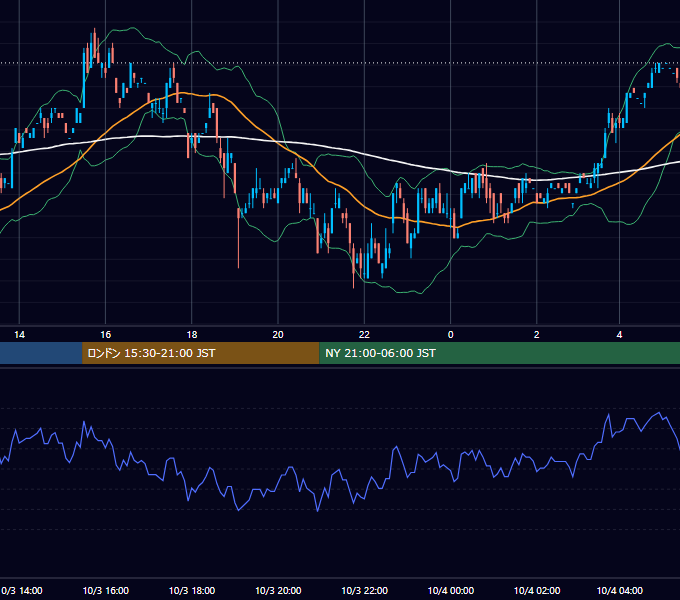
Task: Click the 10/4 02:00 date label
Action: click(537, 590)
